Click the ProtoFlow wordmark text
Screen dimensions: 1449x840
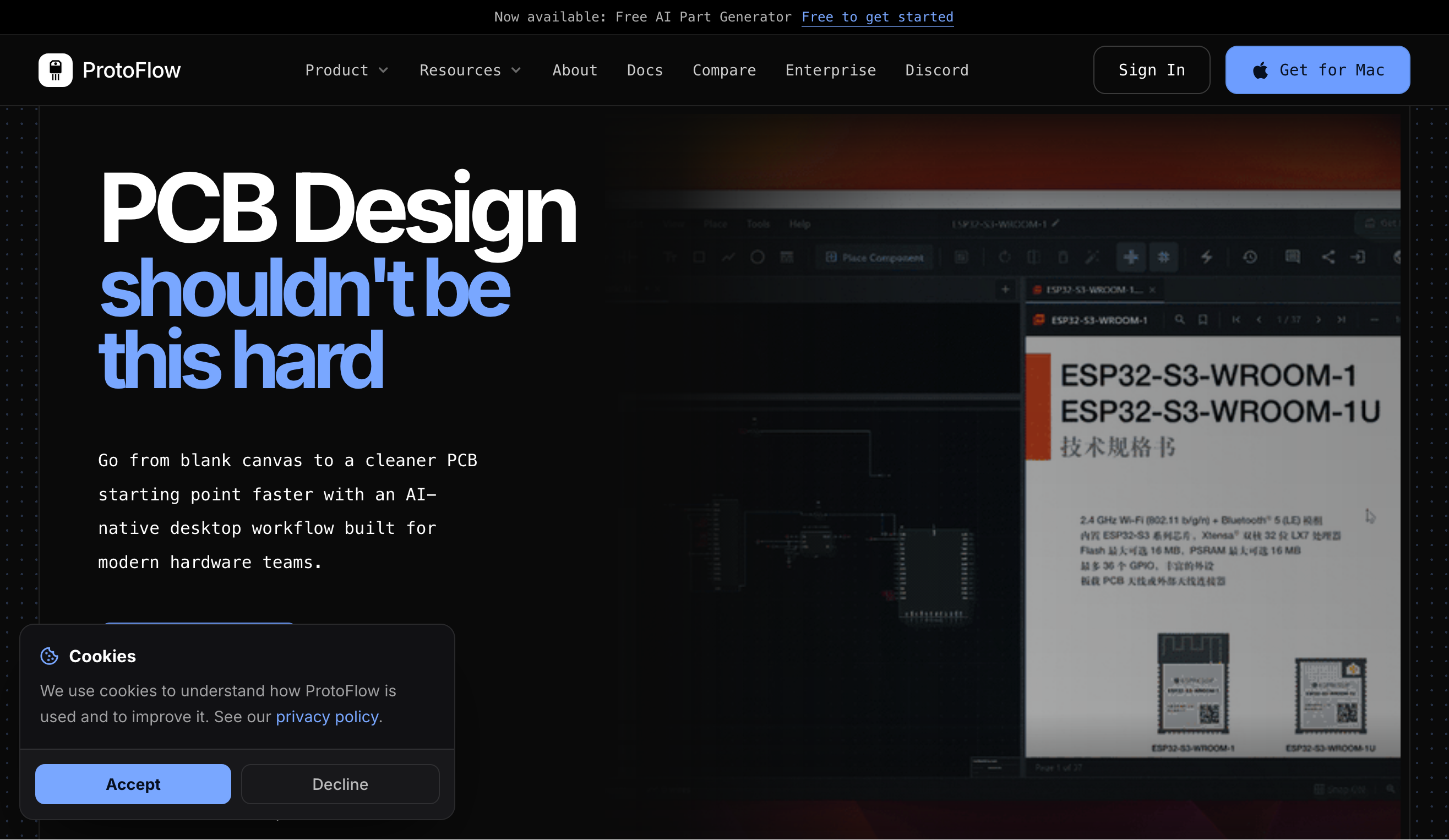132,70
